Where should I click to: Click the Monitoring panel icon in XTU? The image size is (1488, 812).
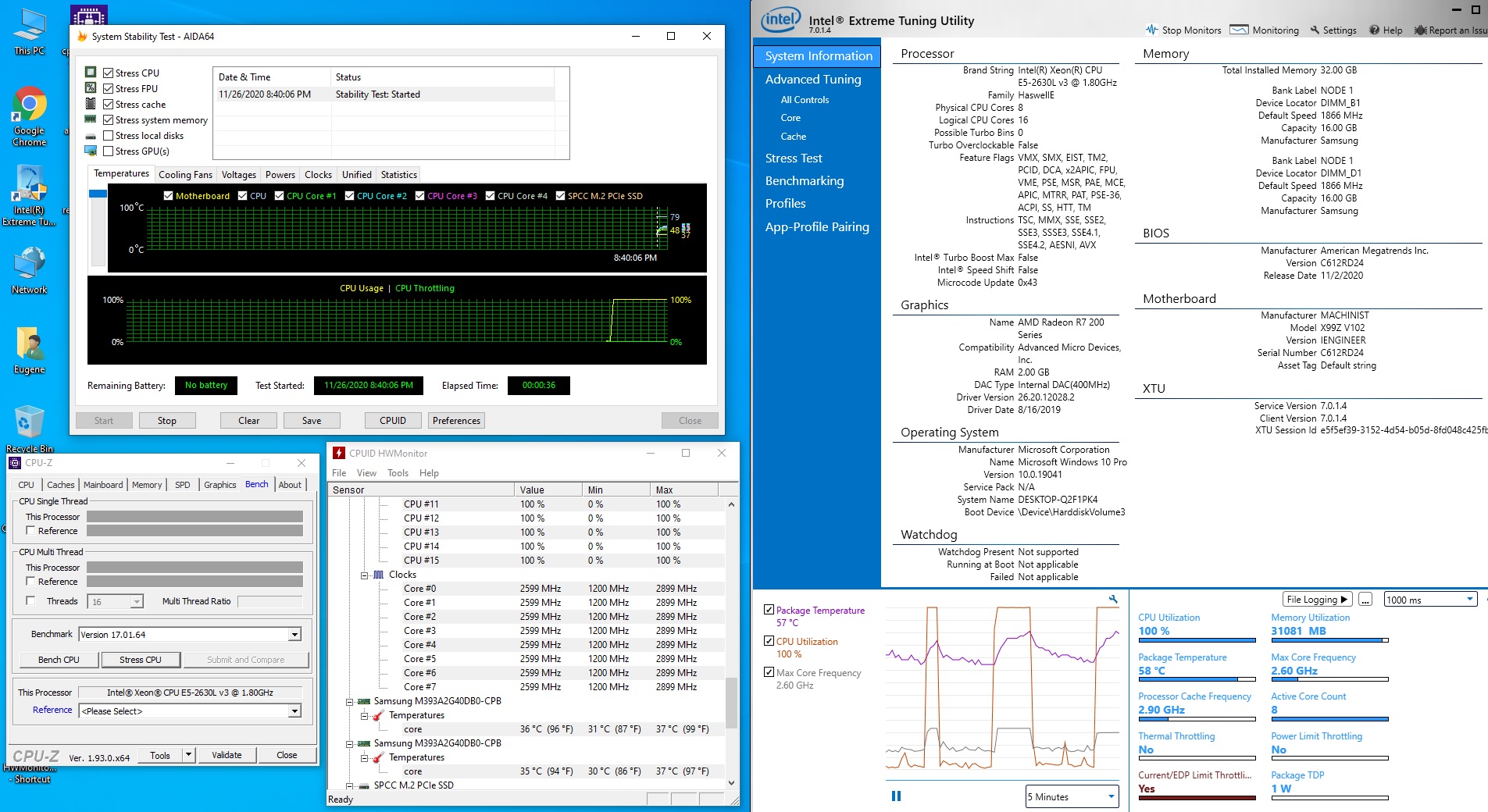[x=1239, y=30]
